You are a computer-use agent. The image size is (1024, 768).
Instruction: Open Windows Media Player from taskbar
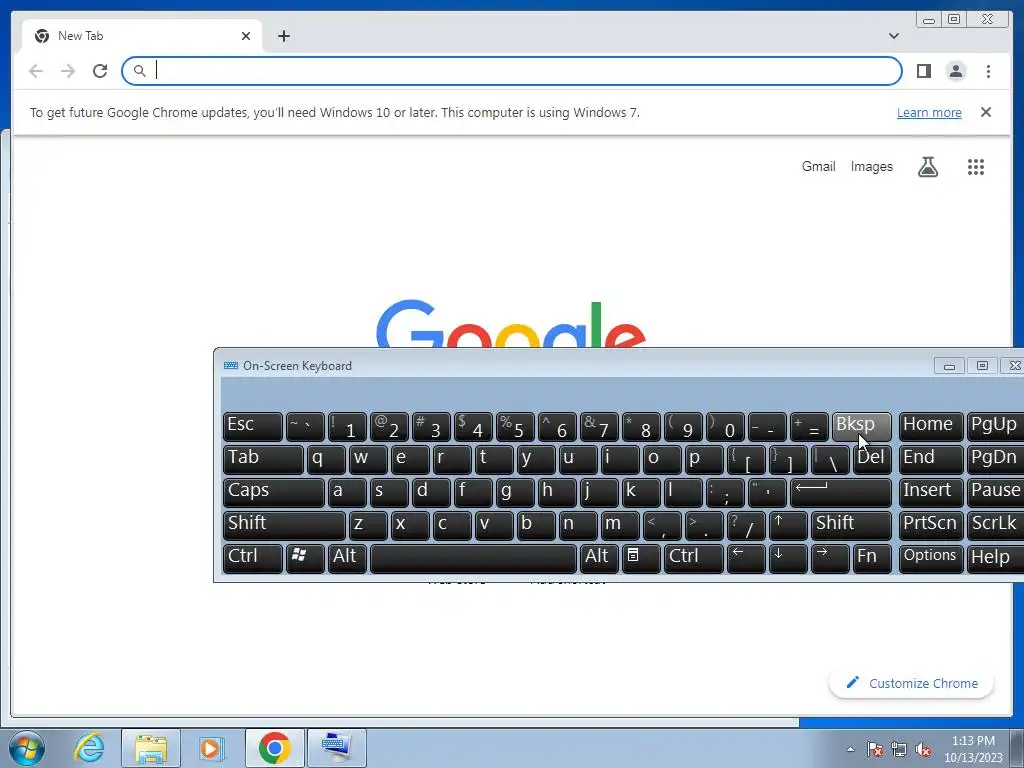[x=212, y=748]
